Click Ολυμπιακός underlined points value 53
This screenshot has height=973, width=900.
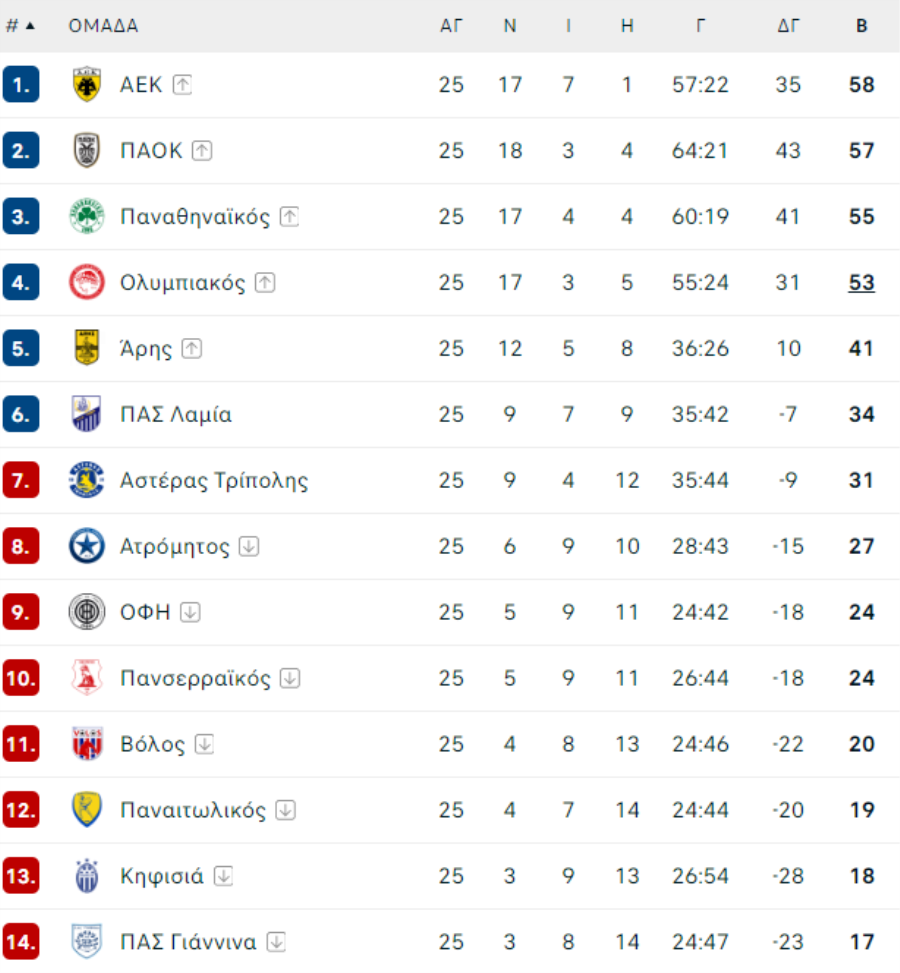coord(861,283)
